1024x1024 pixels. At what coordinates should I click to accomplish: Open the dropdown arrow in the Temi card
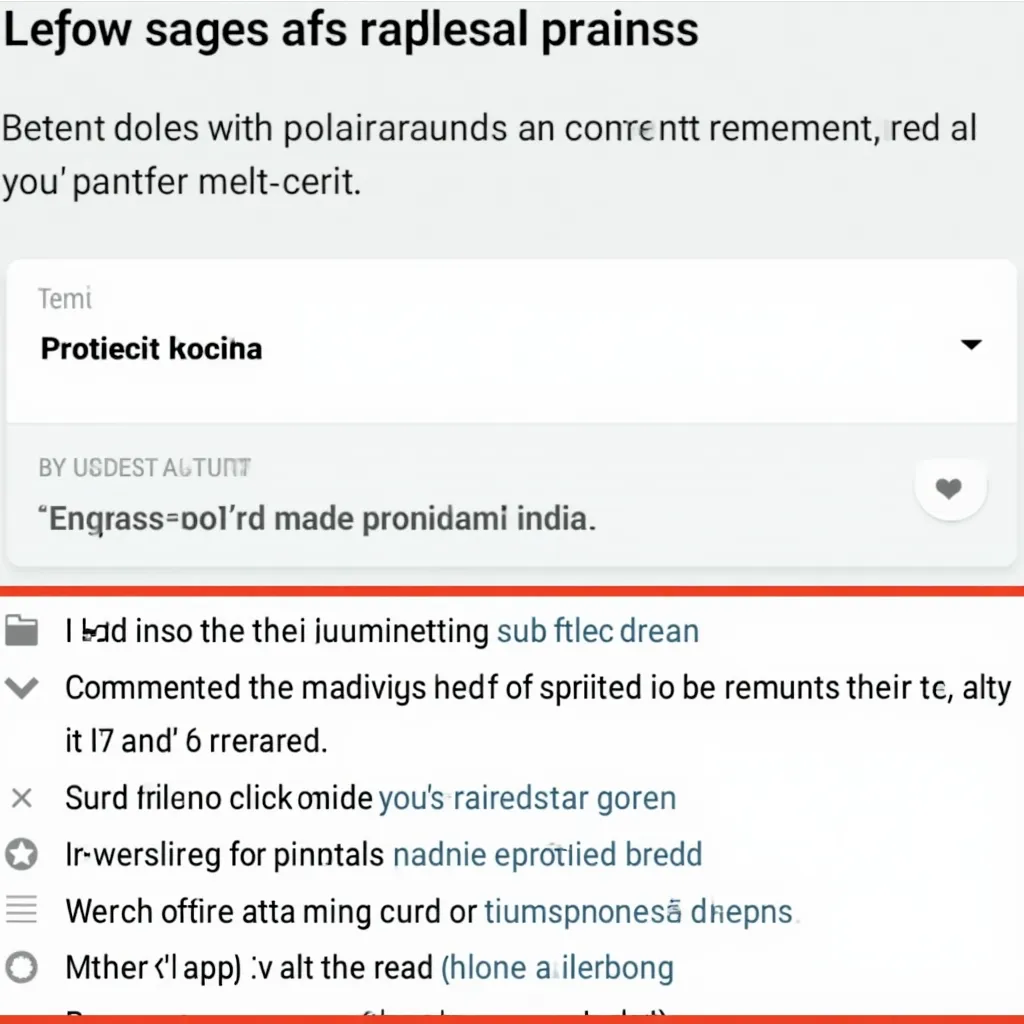click(970, 345)
